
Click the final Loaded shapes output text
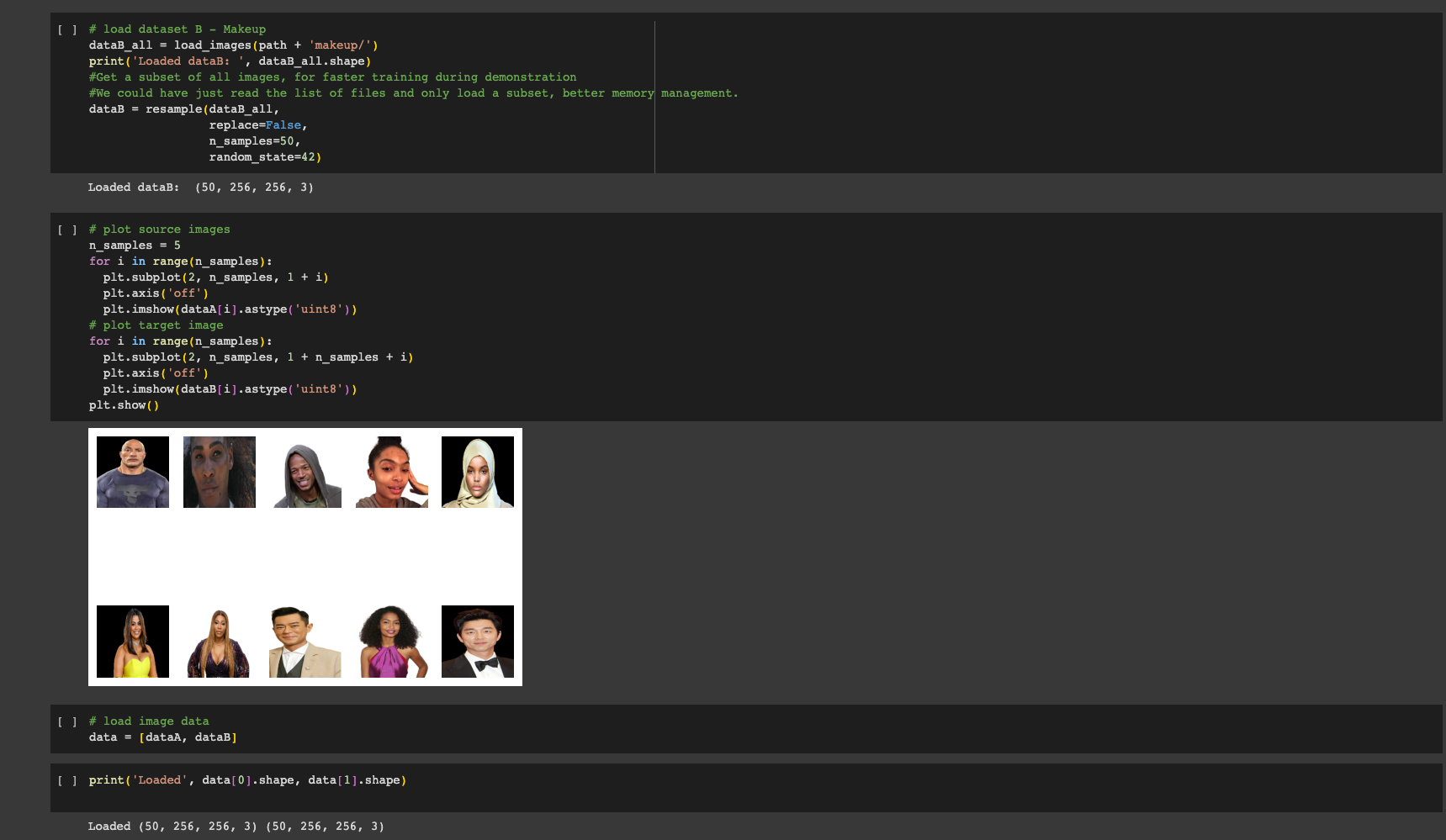pyautogui.click(x=236, y=827)
